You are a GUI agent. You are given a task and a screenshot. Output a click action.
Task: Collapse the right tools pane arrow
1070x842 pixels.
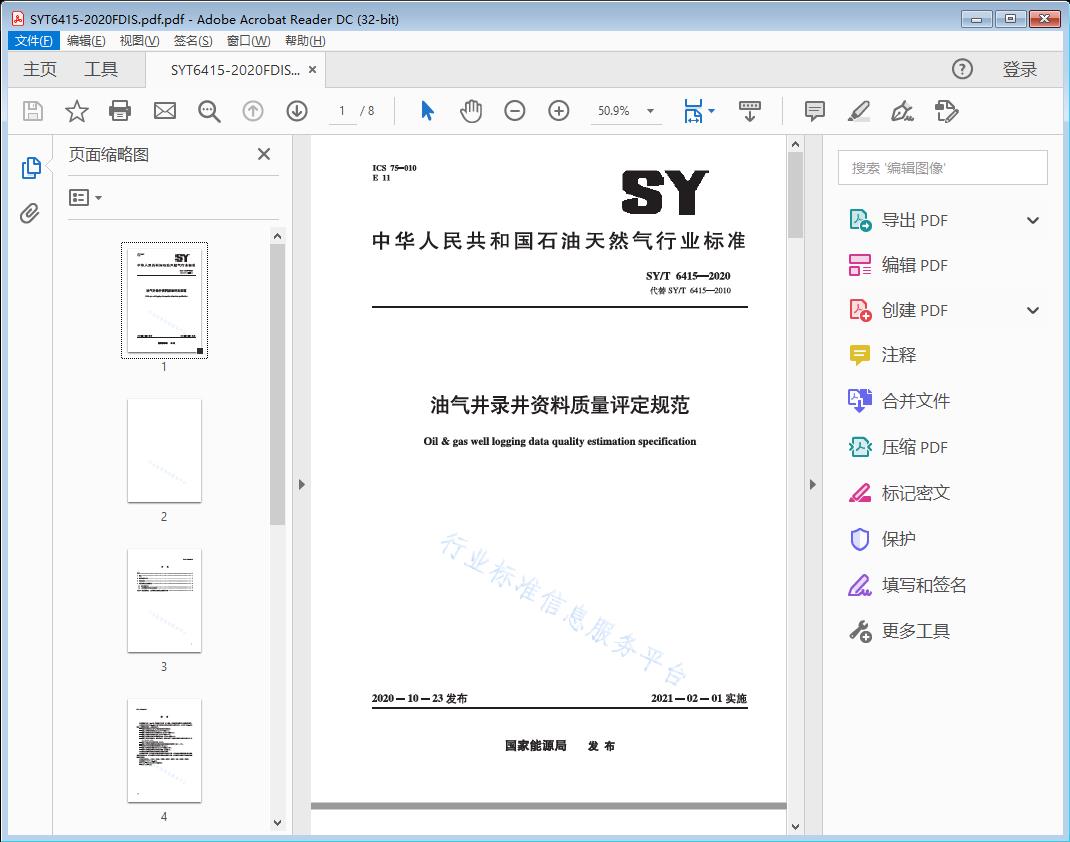pos(812,485)
